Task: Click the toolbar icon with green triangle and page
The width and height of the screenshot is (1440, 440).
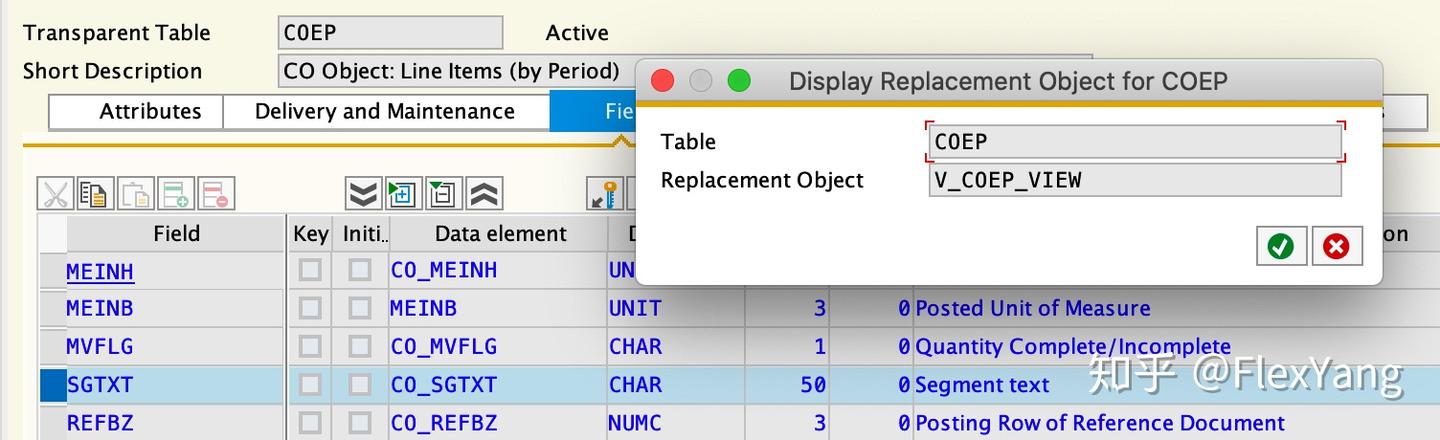Action: 443,193
